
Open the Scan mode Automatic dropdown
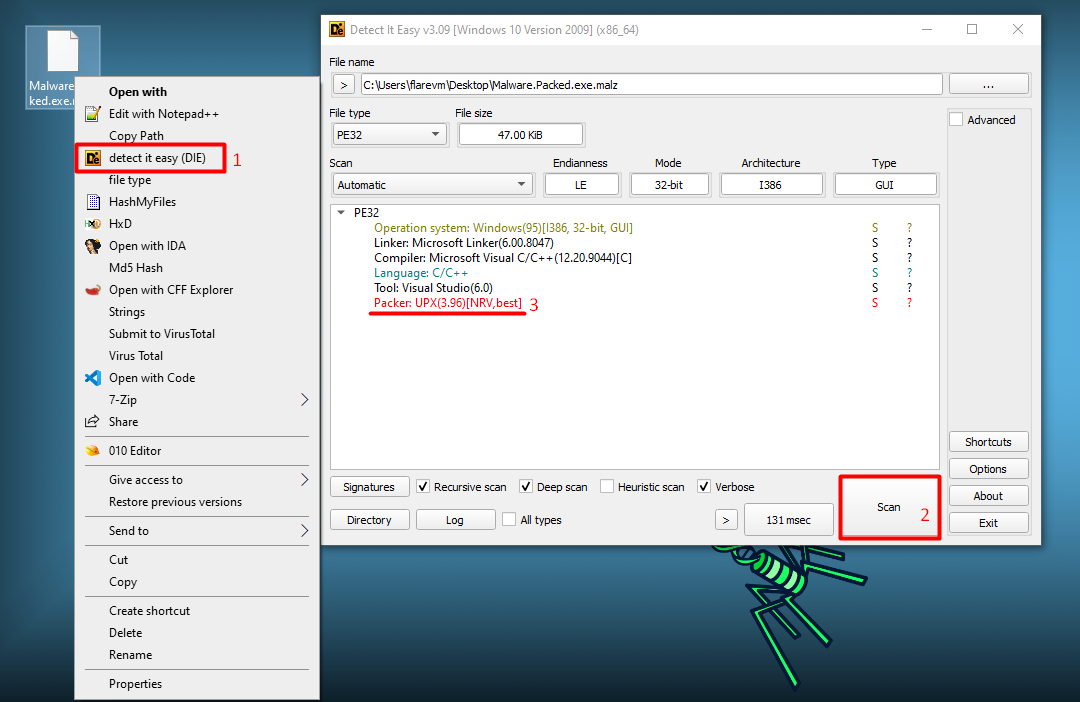coord(433,185)
